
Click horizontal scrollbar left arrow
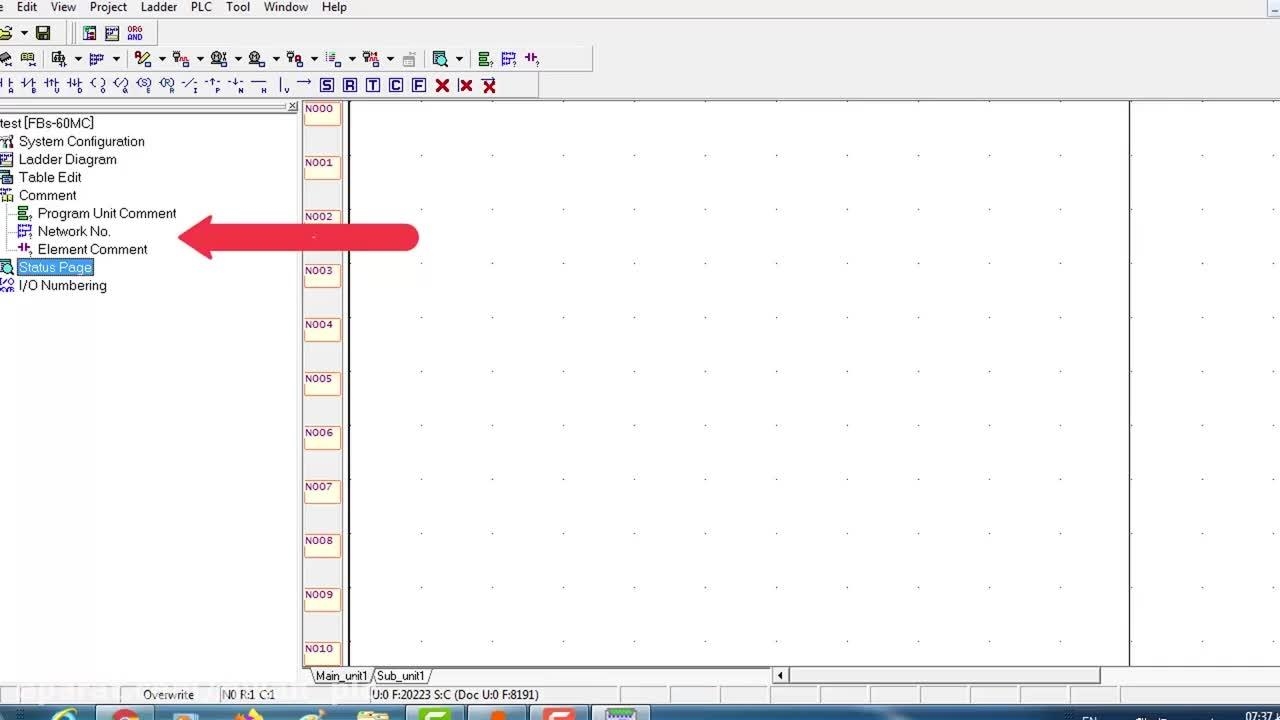(781, 676)
